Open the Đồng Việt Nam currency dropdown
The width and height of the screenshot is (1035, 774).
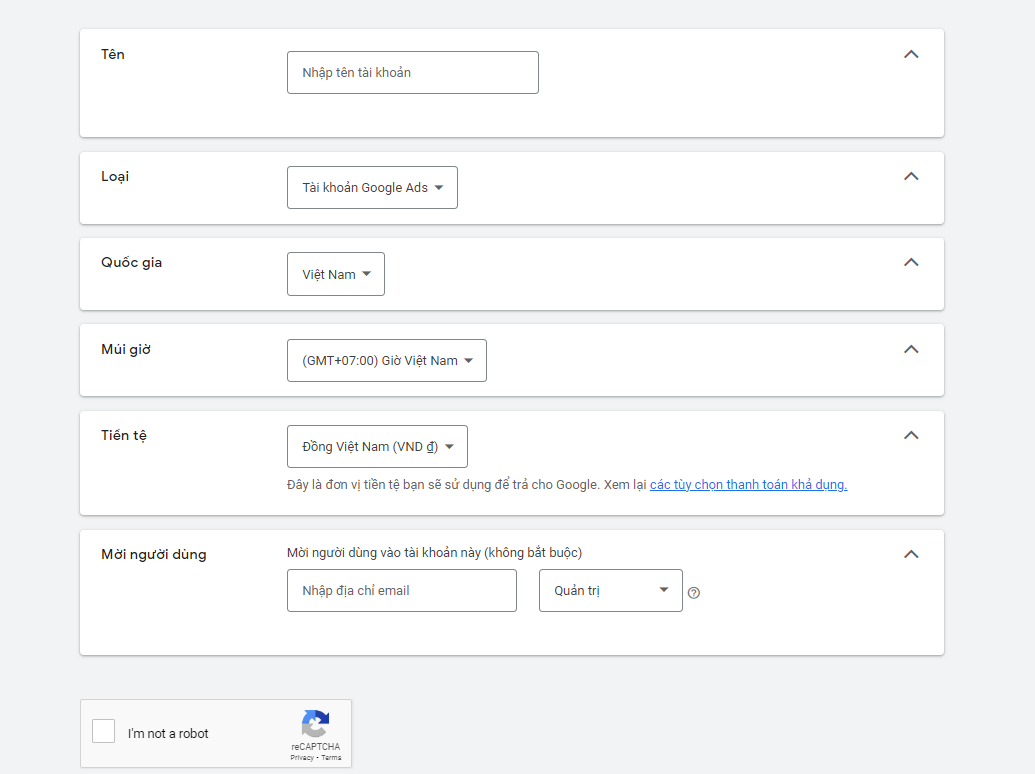coord(378,447)
